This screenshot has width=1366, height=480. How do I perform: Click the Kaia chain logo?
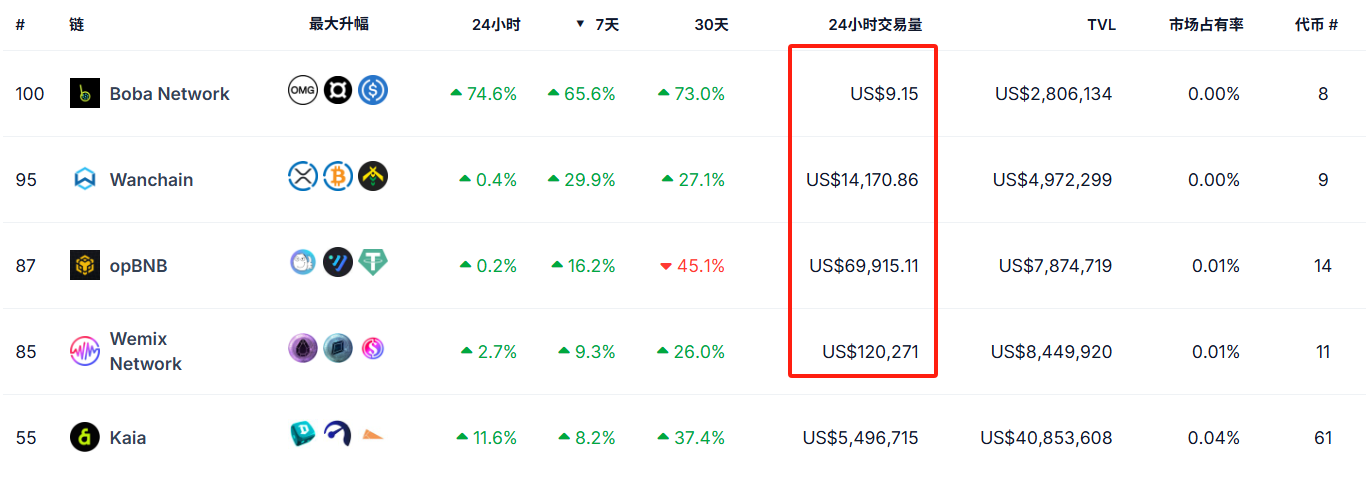pyautogui.click(x=85, y=437)
